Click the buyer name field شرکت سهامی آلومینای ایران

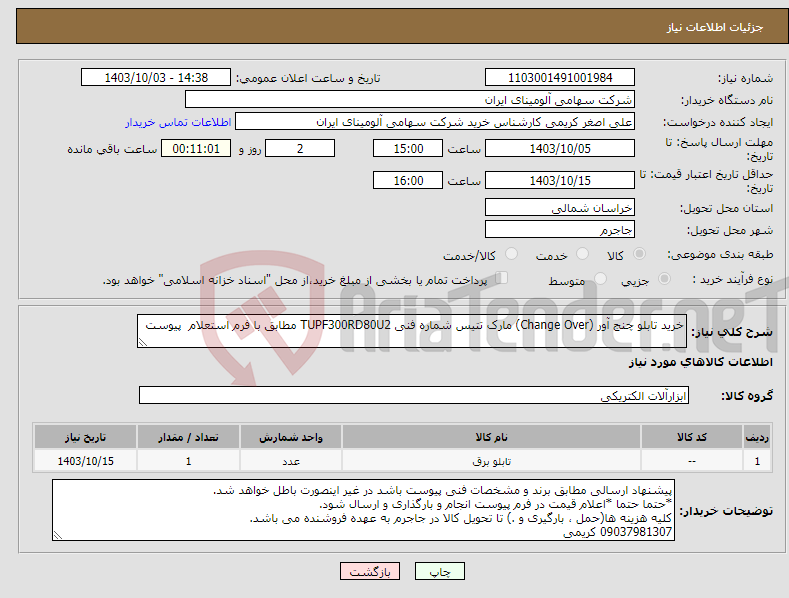click(410, 100)
